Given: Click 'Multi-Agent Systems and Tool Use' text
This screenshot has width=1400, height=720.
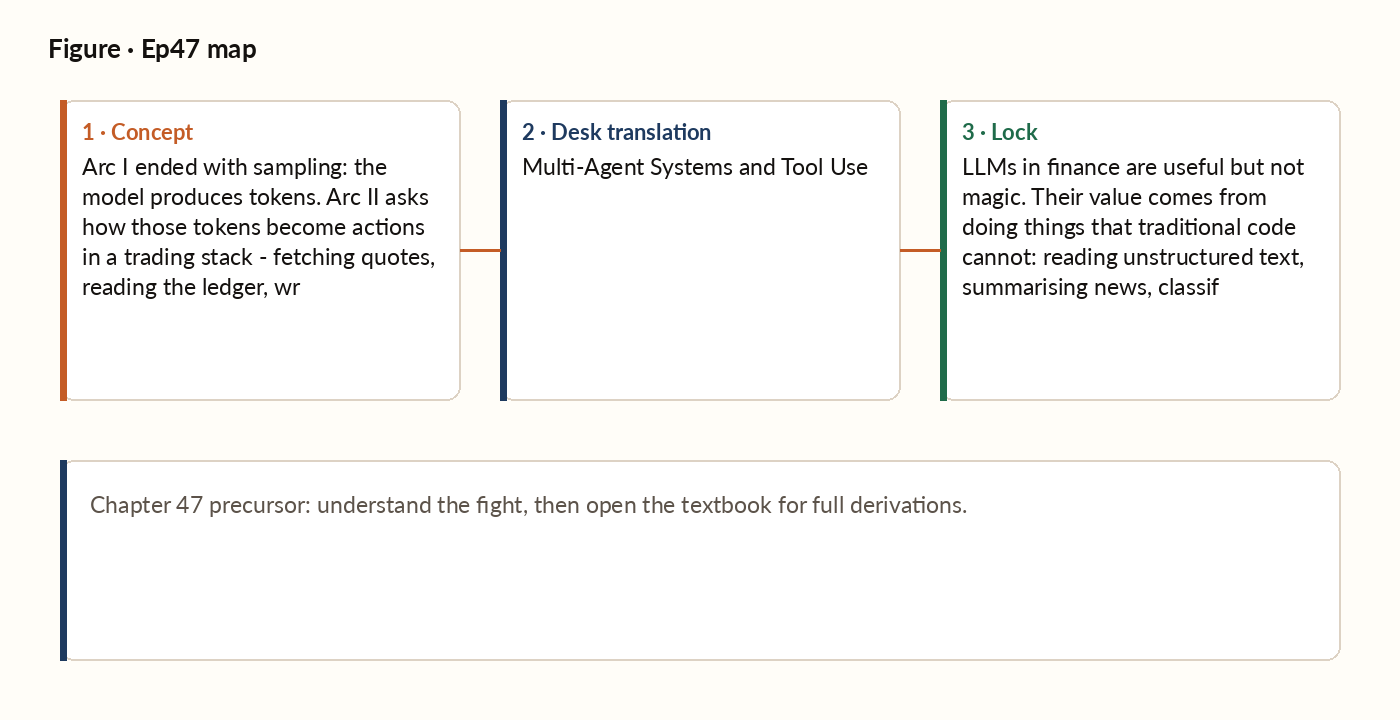Looking at the screenshot, I should pos(695,167).
